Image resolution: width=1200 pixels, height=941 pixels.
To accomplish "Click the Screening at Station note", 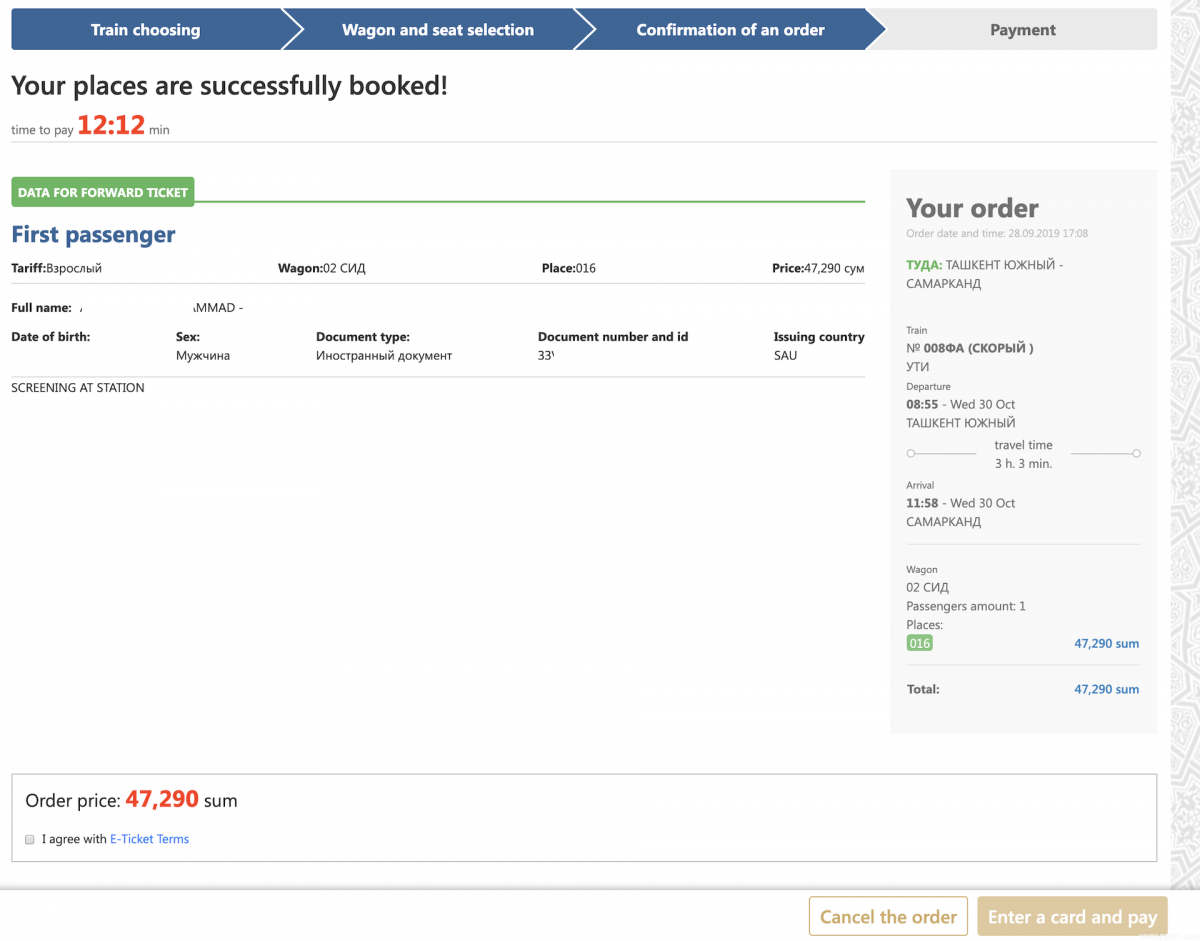I will coord(78,388).
